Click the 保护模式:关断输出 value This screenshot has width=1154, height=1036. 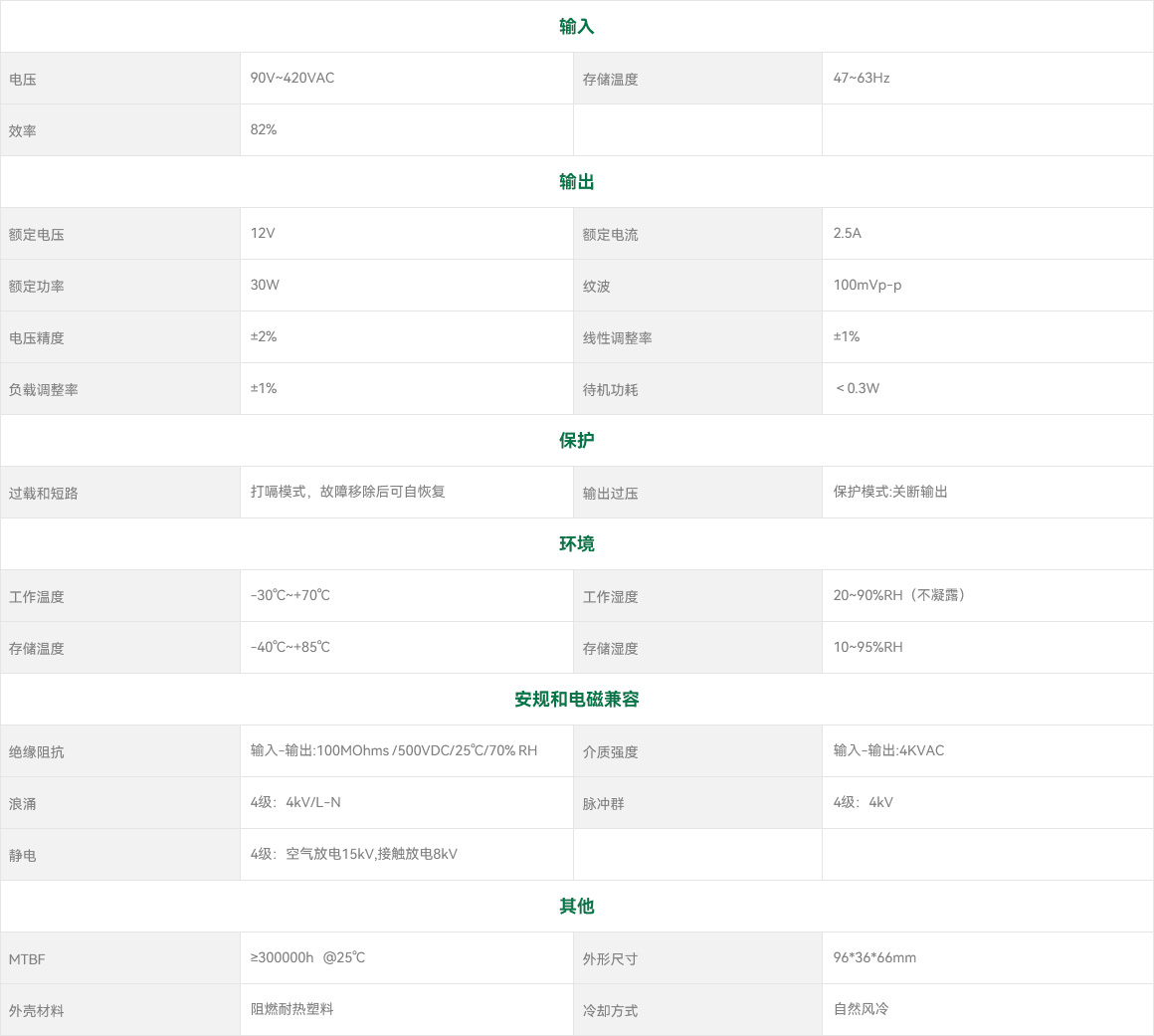890,492
